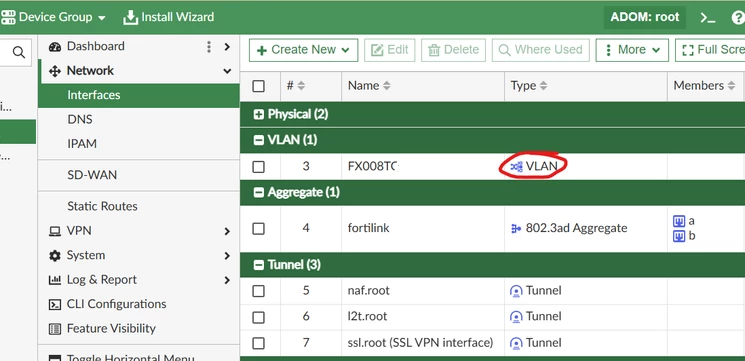Tick the select-all header checkbox
745x361 pixels.
[x=258, y=86]
